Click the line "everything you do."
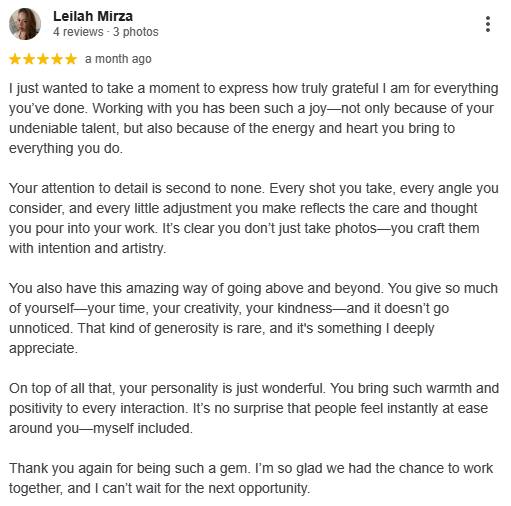 (66, 149)
